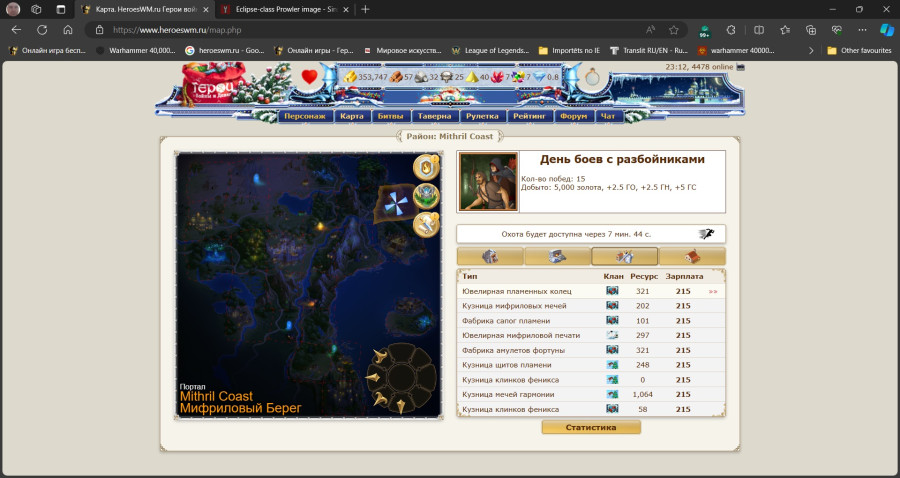Click the blue diamond resource icon
The width and height of the screenshot is (900, 478).
[539, 77]
